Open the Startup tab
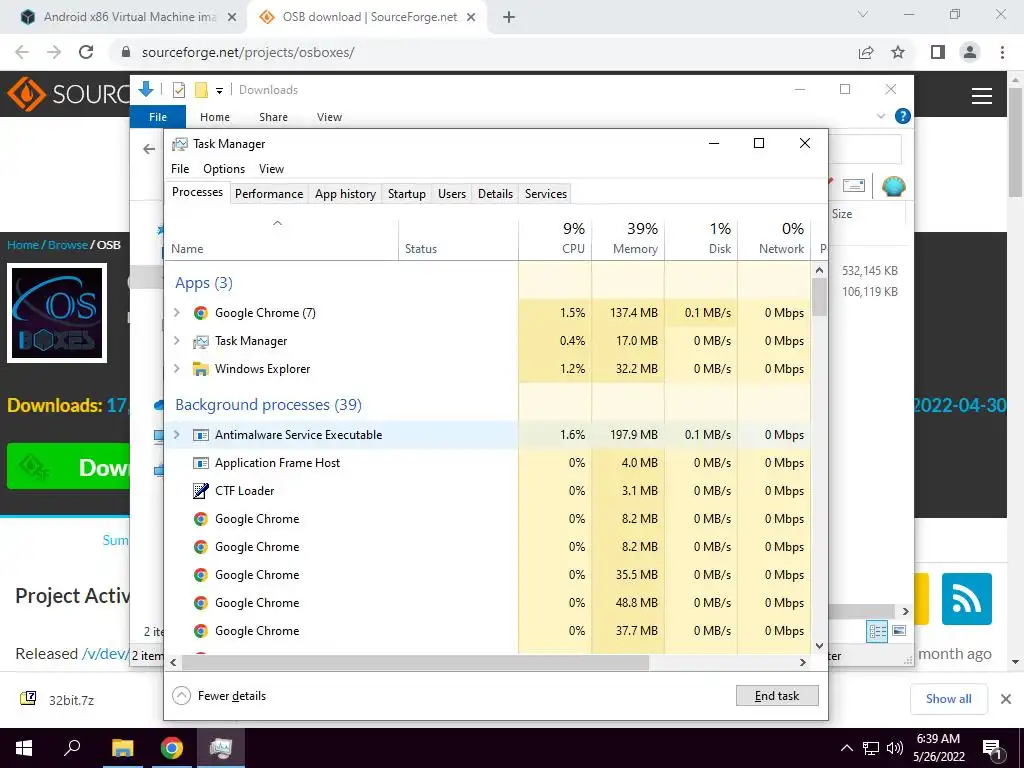The height and width of the screenshot is (768, 1024). click(x=406, y=194)
